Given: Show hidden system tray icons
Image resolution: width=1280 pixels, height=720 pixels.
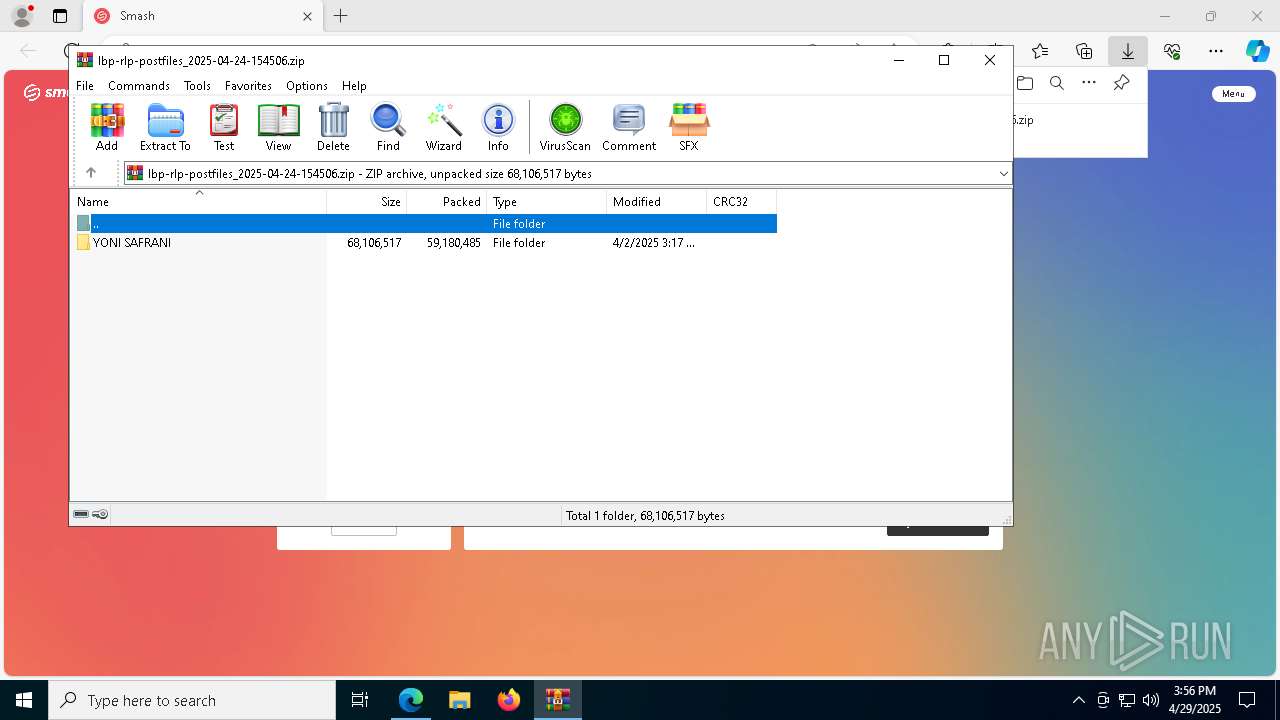Looking at the screenshot, I should tap(1078, 700).
